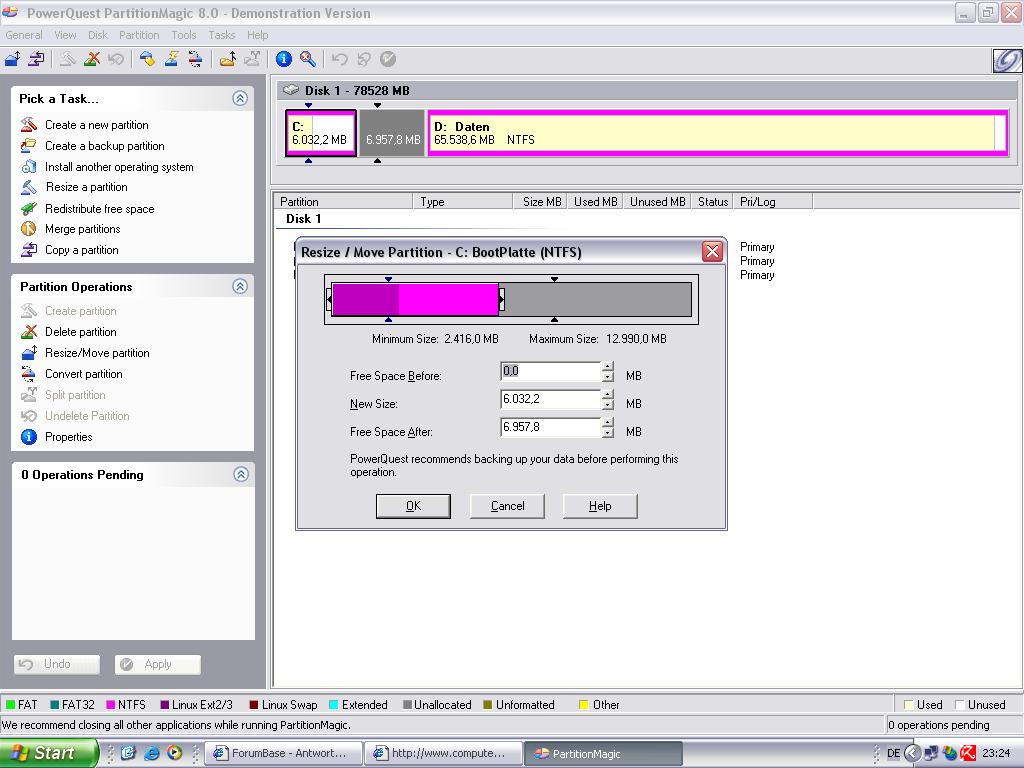
Task: Increase New Size with up spinner arrow
Action: pos(608,395)
